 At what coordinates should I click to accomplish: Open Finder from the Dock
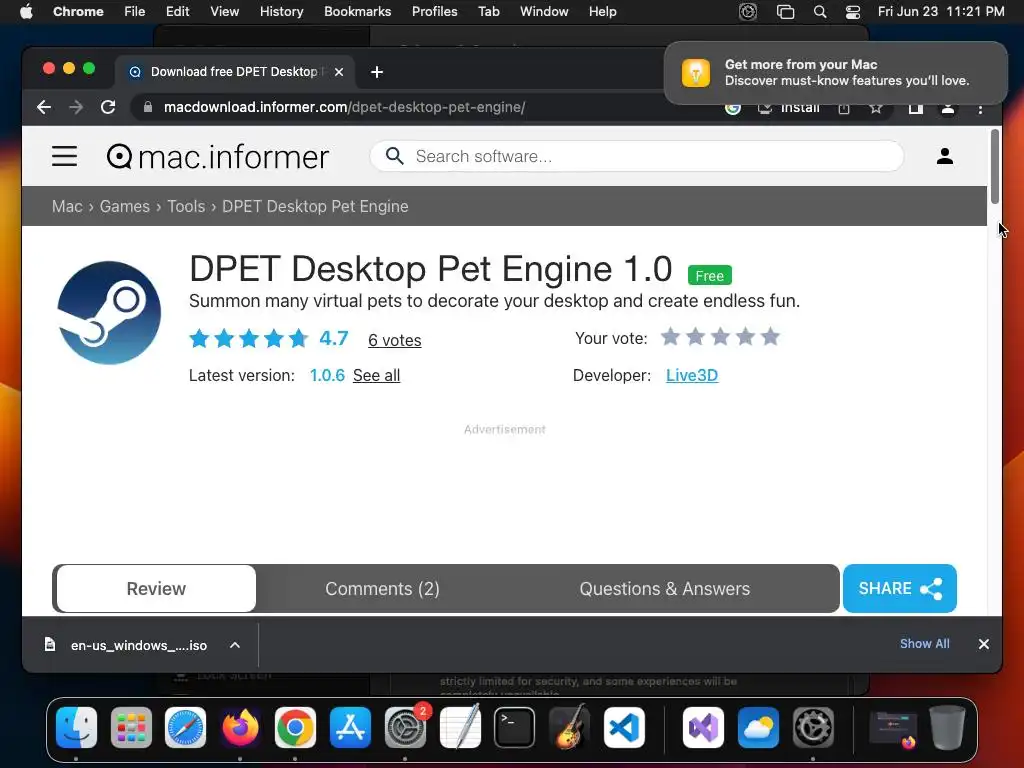76,728
